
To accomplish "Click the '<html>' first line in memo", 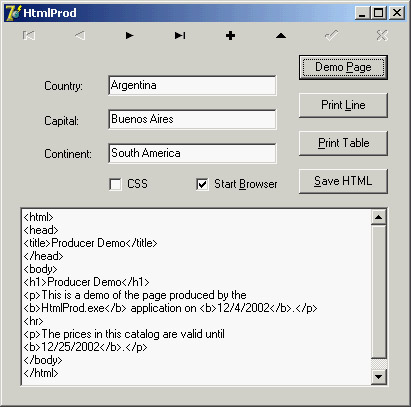I will [38, 217].
